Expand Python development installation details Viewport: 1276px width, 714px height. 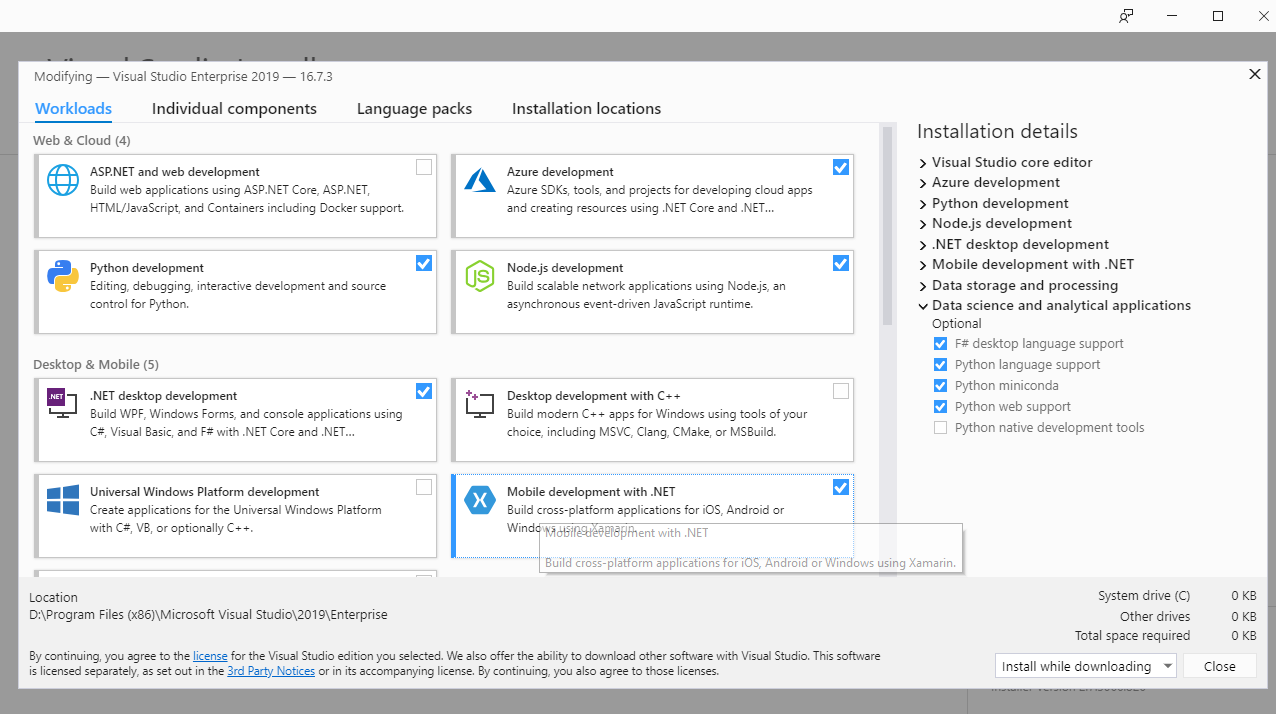click(x=923, y=204)
